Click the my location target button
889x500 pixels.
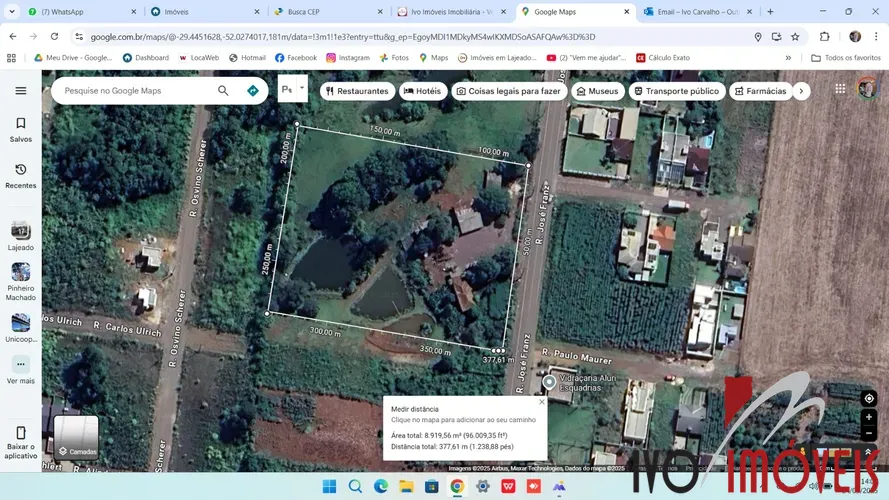coord(868,398)
